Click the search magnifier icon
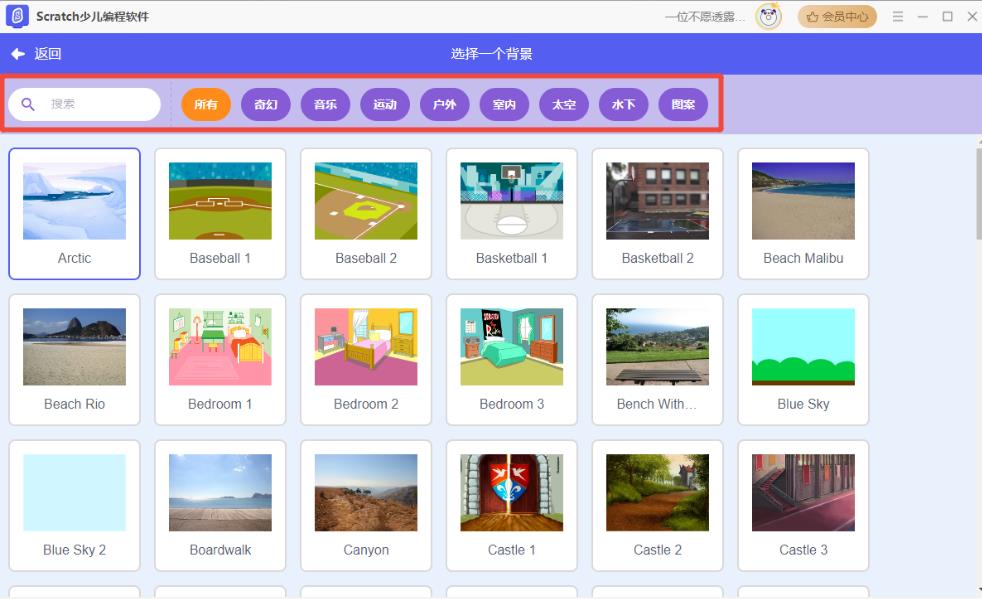This screenshot has height=599, width=982. click(28, 104)
